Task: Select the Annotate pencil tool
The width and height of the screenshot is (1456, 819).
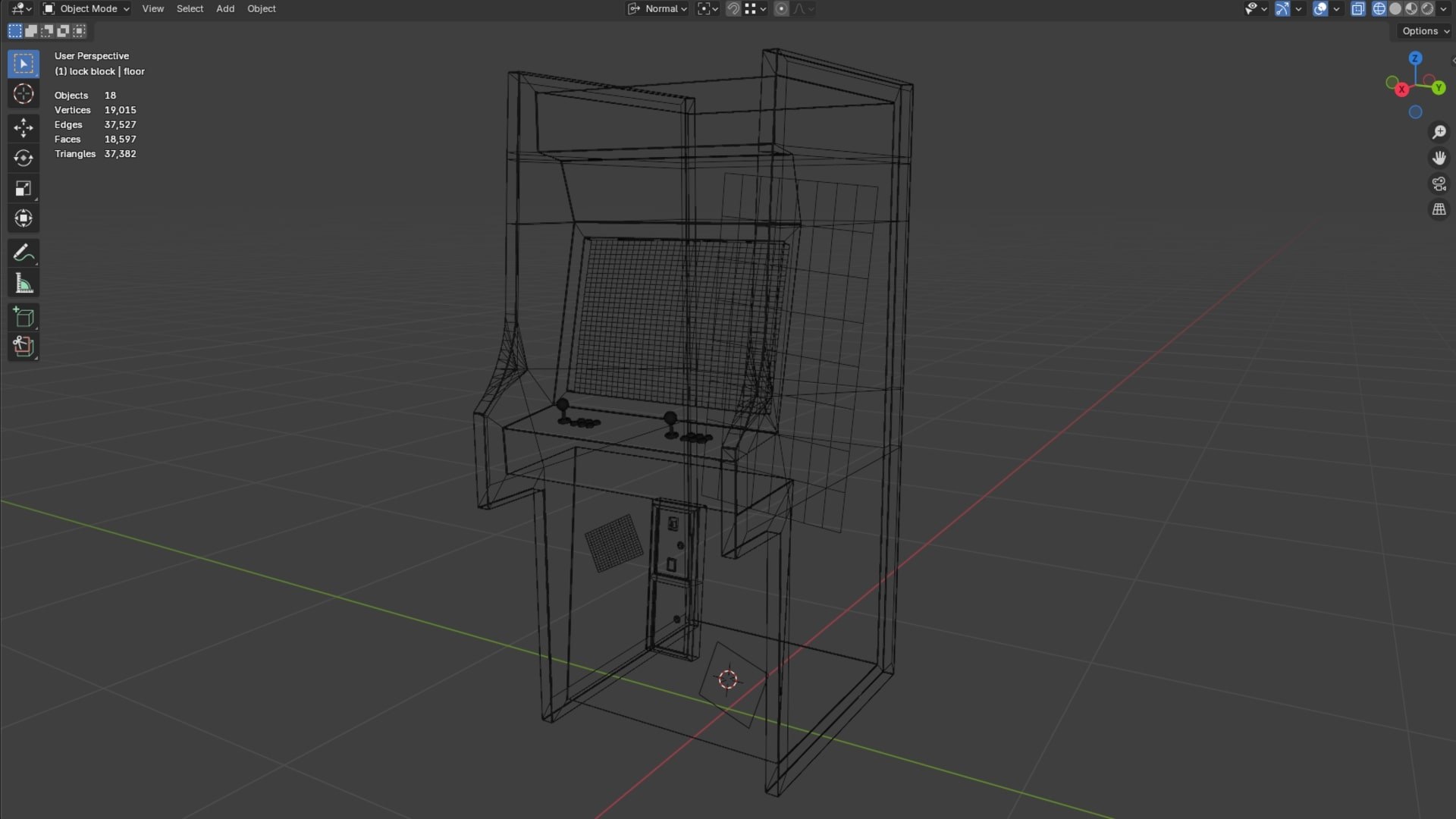Action: point(24,253)
